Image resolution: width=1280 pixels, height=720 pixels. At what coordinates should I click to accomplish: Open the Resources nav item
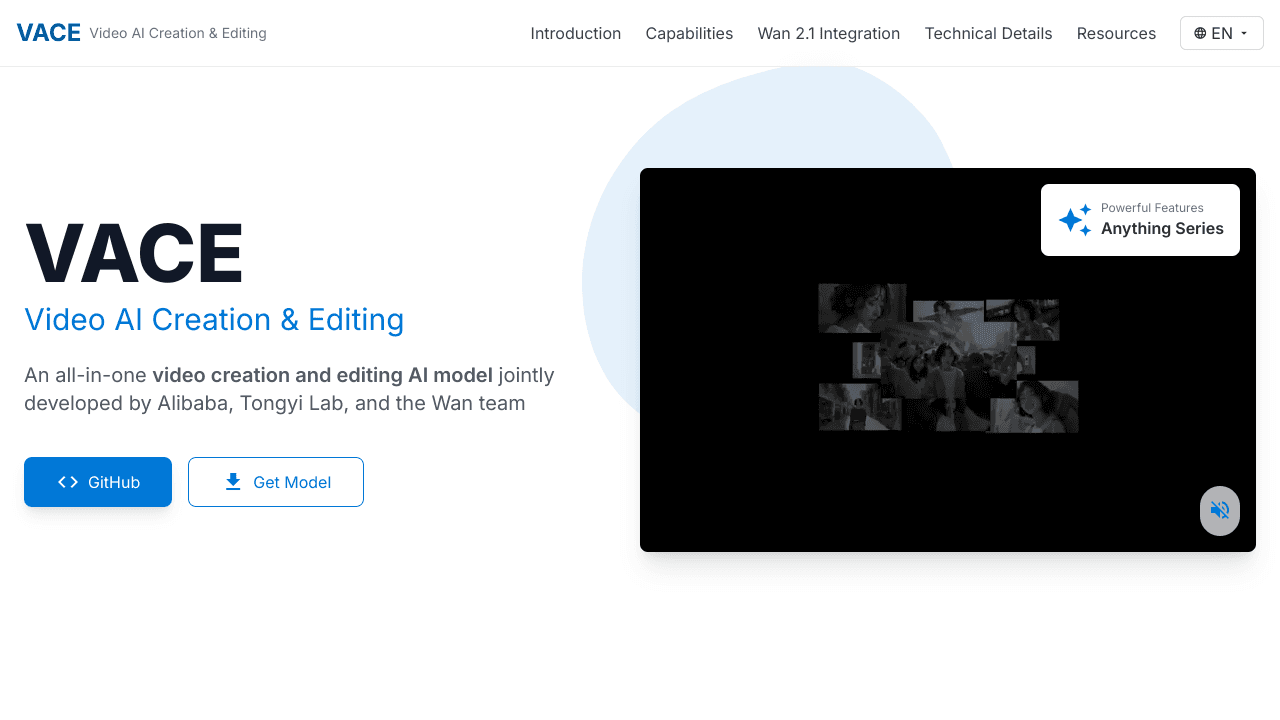(x=1116, y=33)
